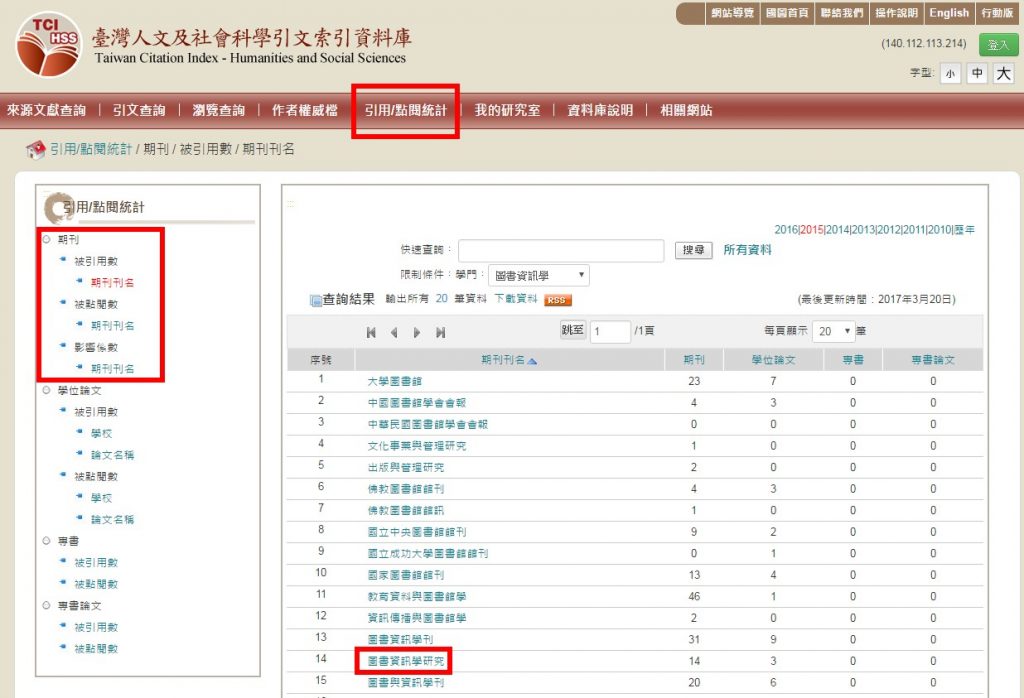The height and width of the screenshot is (698, 1024).
Task: Click 期刊刊名 under 期刊 被點閱數 in sidebar
Action: [112, 326]
